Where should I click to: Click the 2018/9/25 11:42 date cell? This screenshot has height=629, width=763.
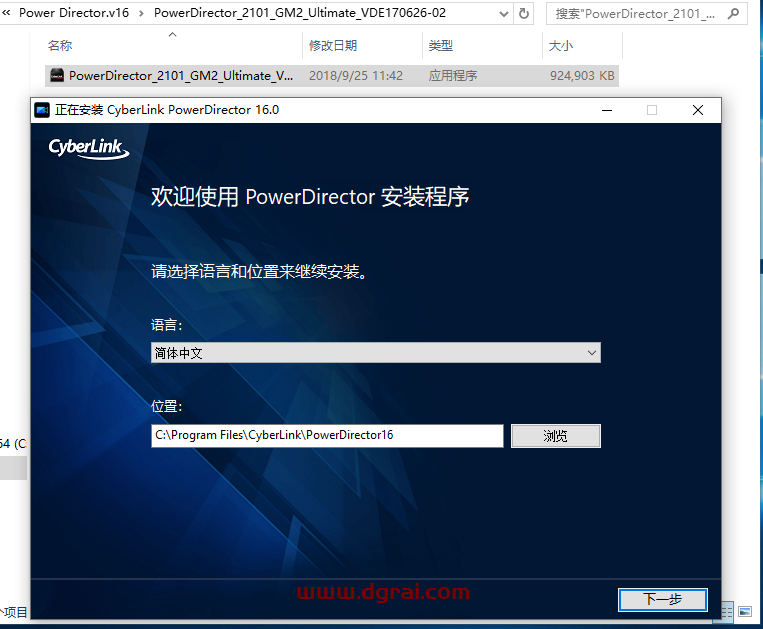point(356,76)
